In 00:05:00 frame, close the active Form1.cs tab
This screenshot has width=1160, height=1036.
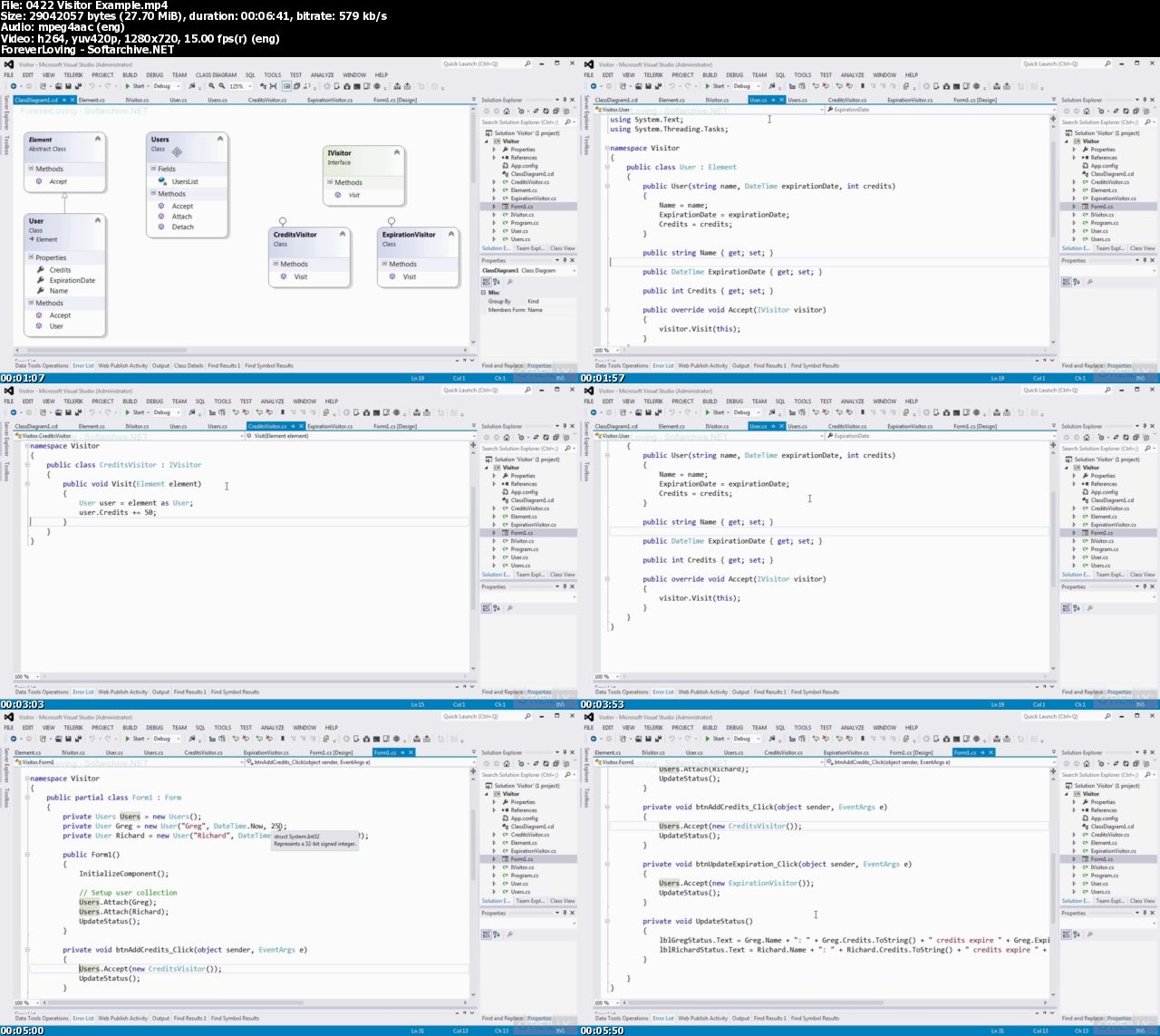point(411,752)
